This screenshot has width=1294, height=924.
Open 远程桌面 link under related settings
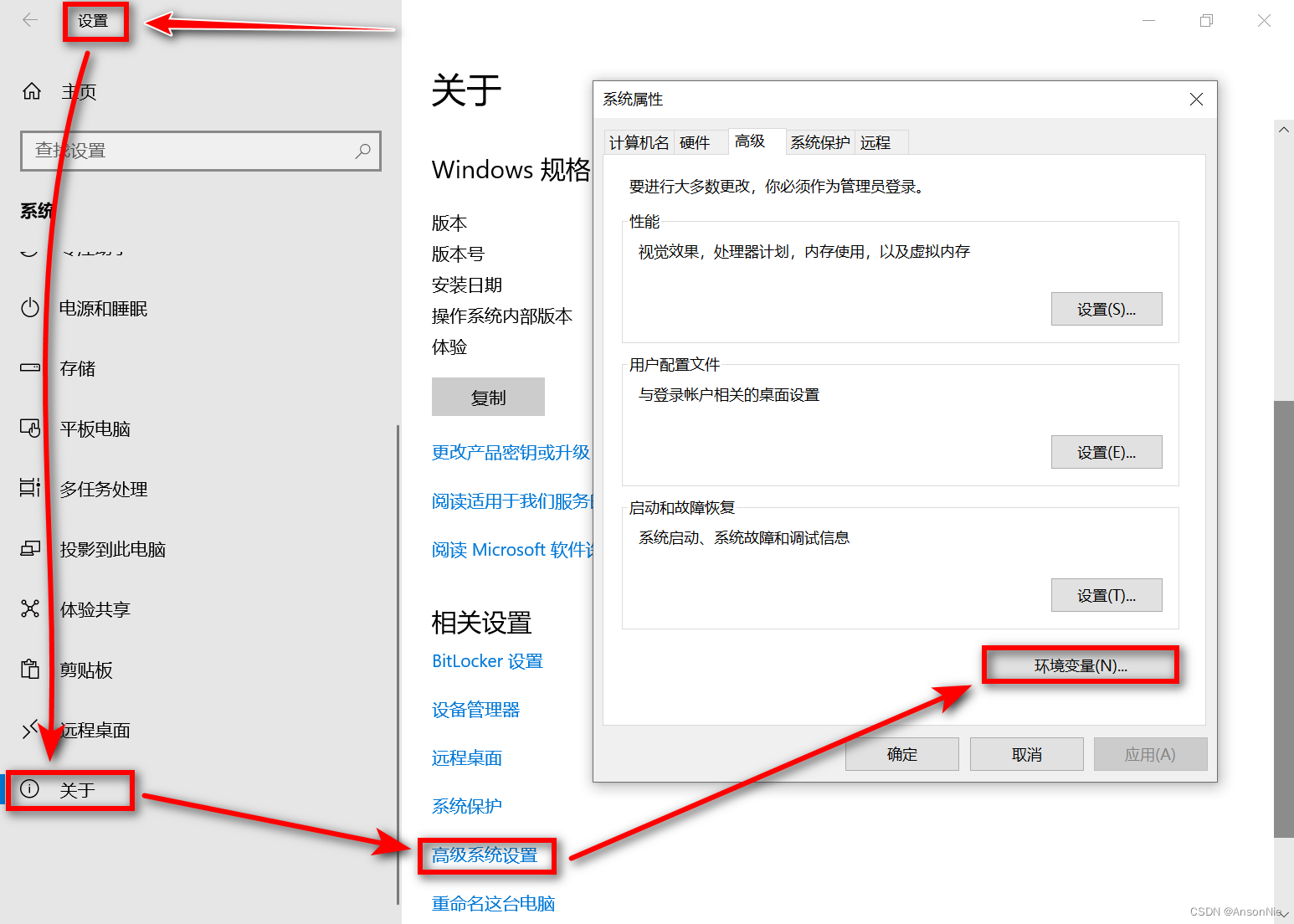[467, 758]
